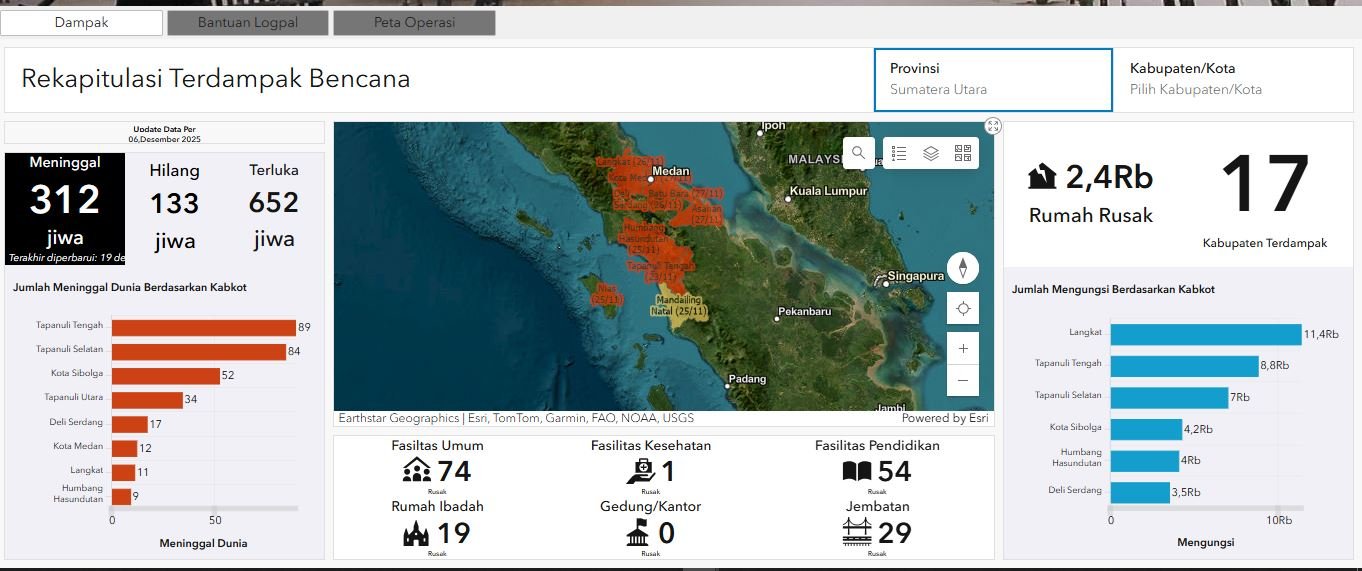Click the Rumah Rusak damaged house icon
Screen dimensions: 1362x571
[x=1042, y=177]
